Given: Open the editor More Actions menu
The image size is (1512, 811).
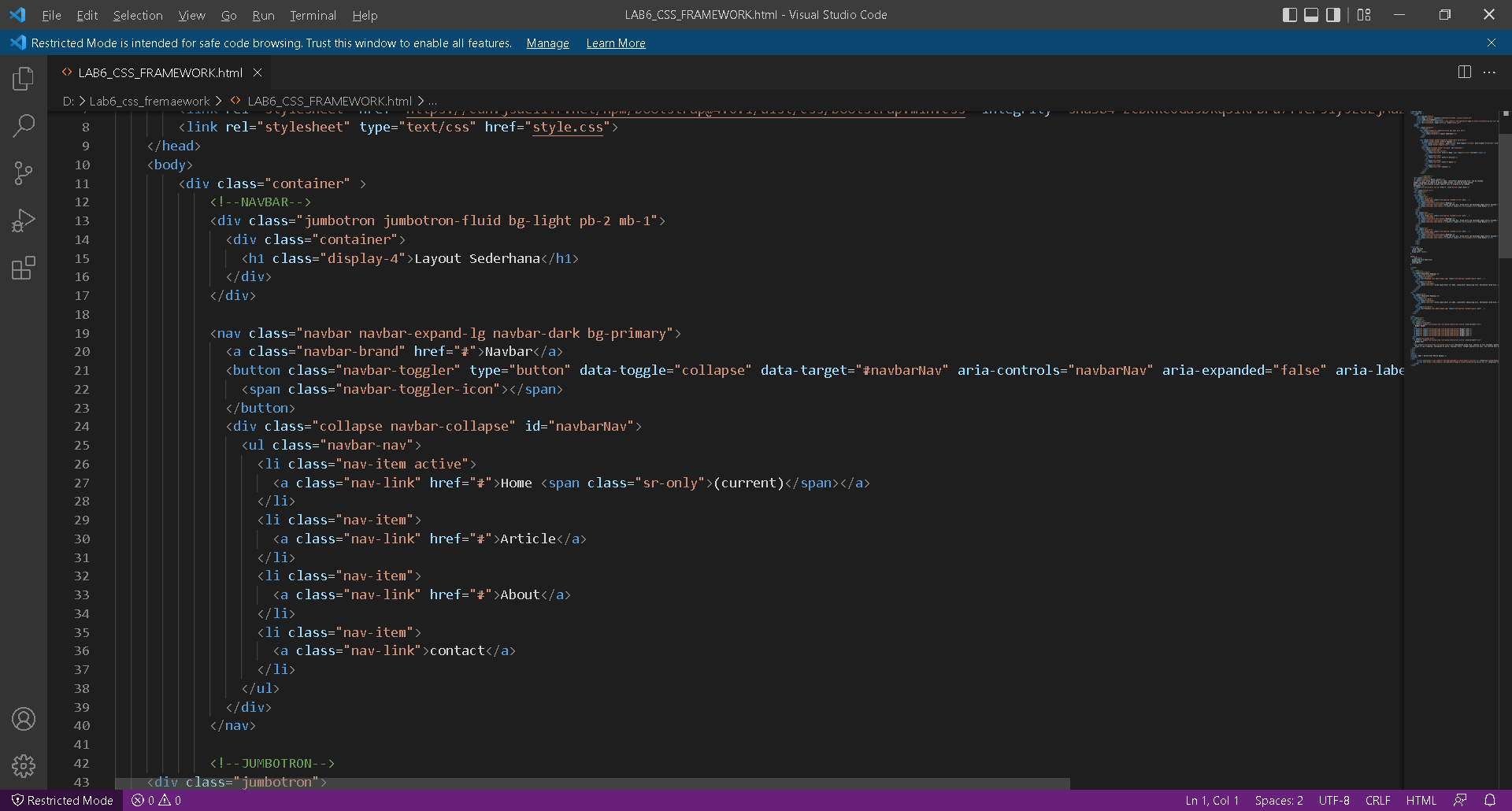Looking at the screenshot, I should [x=1490, y=72].
